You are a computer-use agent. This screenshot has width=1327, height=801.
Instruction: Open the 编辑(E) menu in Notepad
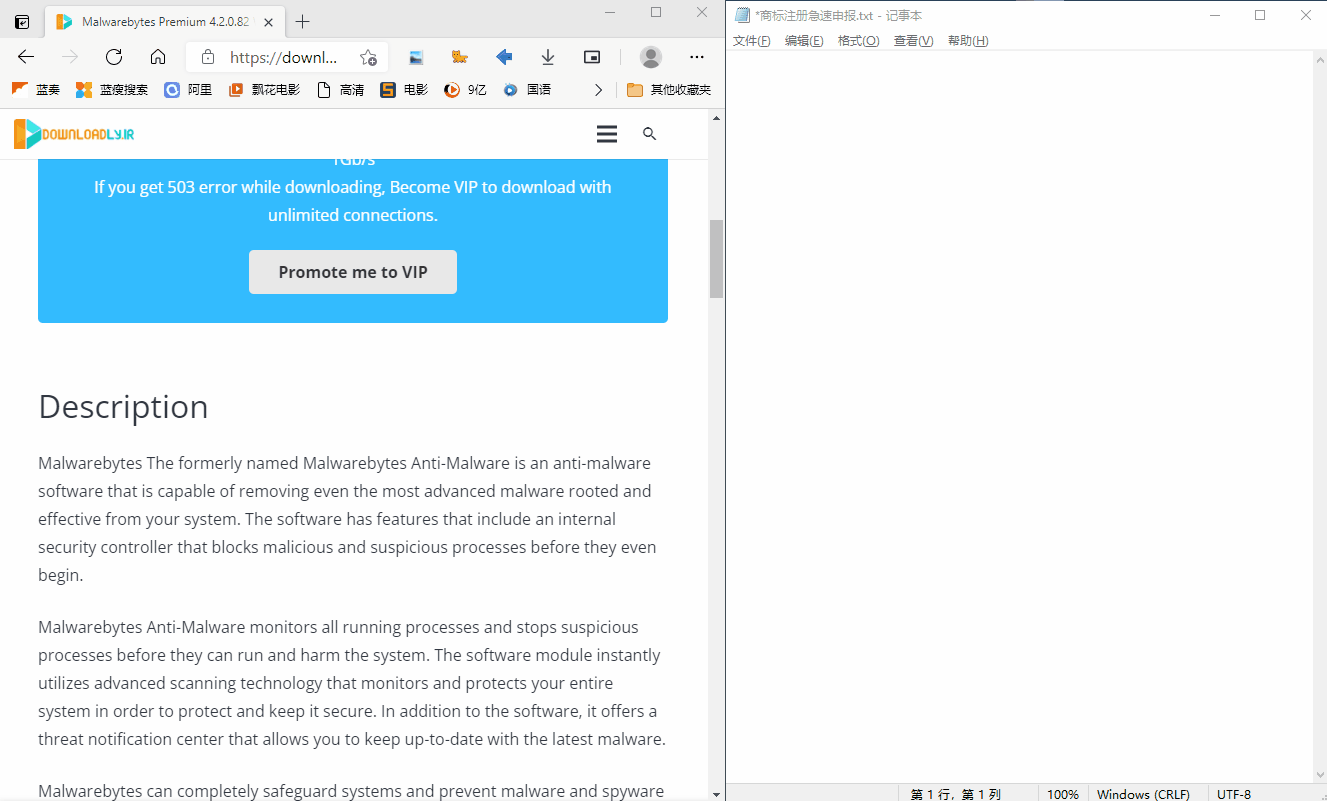pyautogui.click(x=804, y=41)
